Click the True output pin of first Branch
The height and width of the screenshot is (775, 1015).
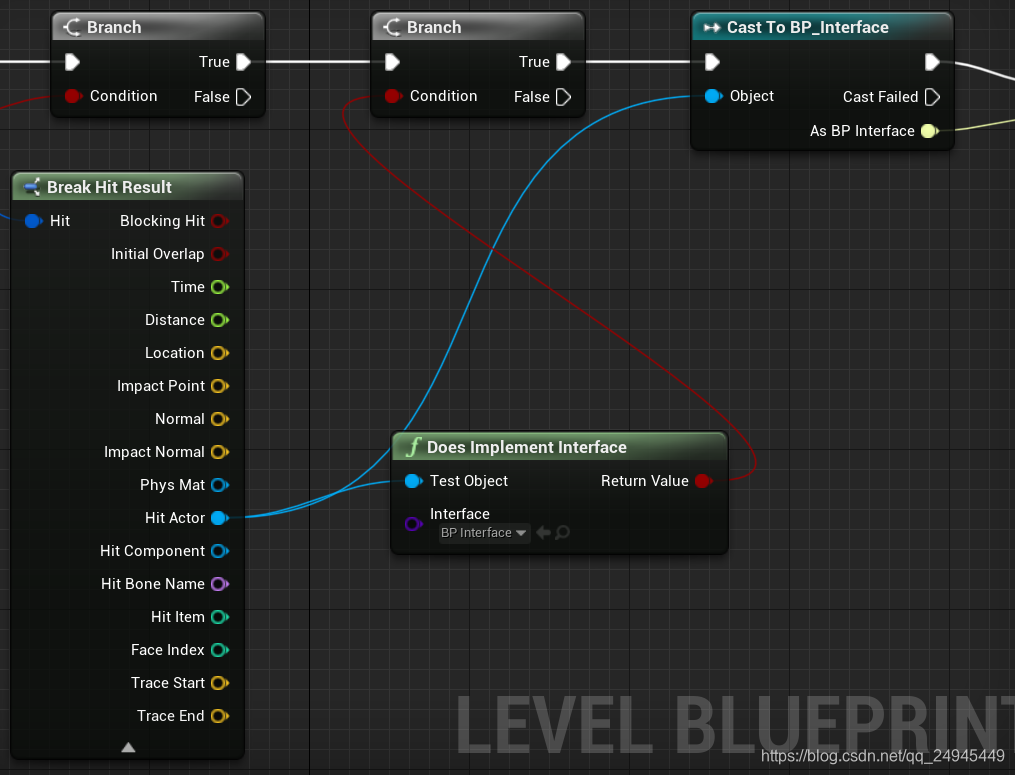click(243, 62)
